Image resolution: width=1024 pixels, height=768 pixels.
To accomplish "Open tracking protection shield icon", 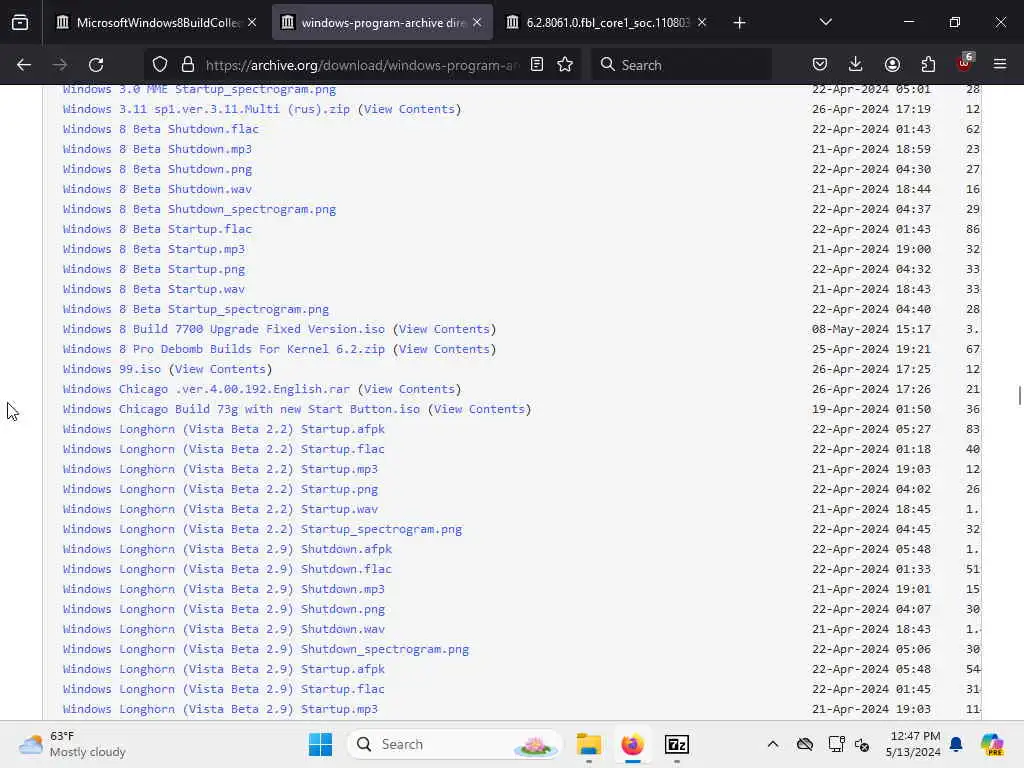I will (x=160, y=65).
